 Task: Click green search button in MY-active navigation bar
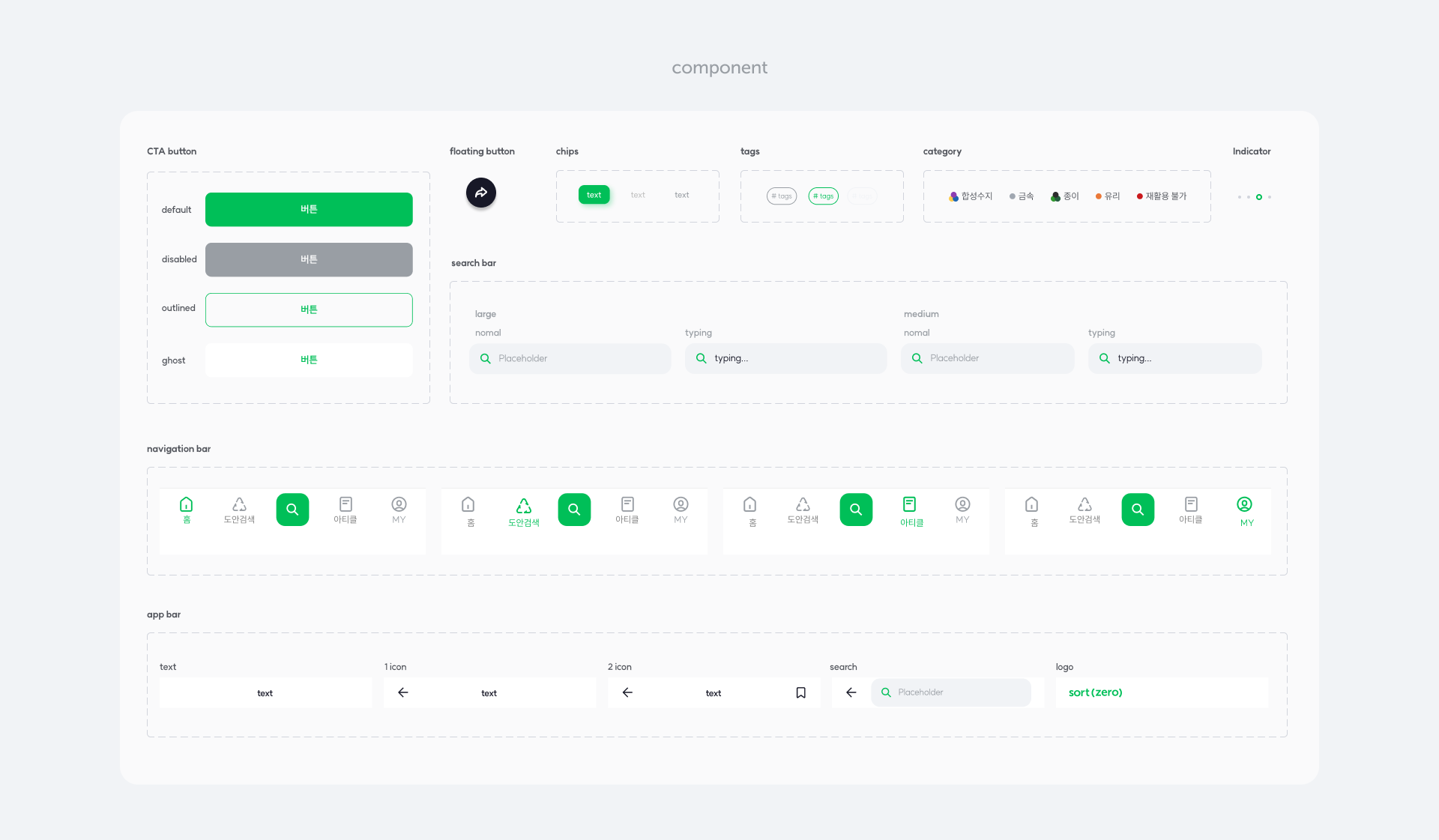pos(1138,510)
